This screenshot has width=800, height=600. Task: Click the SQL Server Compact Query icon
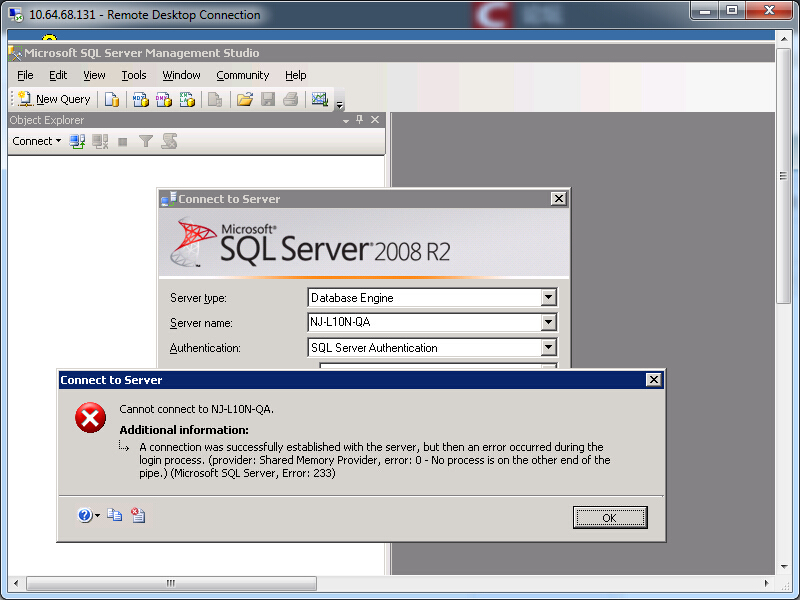click(215, 99)
